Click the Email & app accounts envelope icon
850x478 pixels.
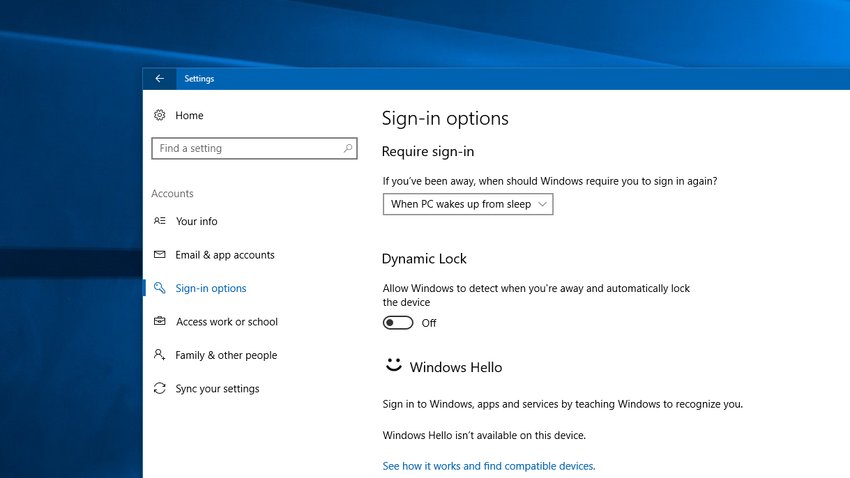[159, 254]
